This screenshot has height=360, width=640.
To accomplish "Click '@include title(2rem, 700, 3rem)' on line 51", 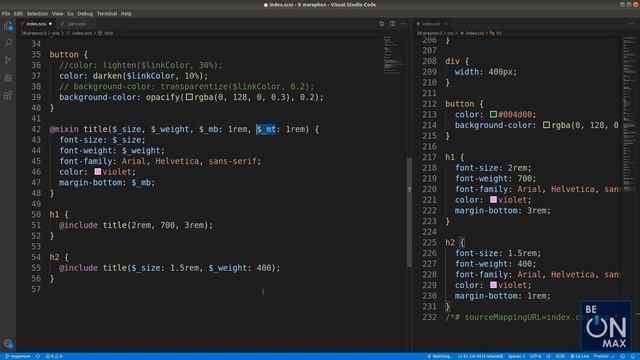I will (x=133, y=225).
